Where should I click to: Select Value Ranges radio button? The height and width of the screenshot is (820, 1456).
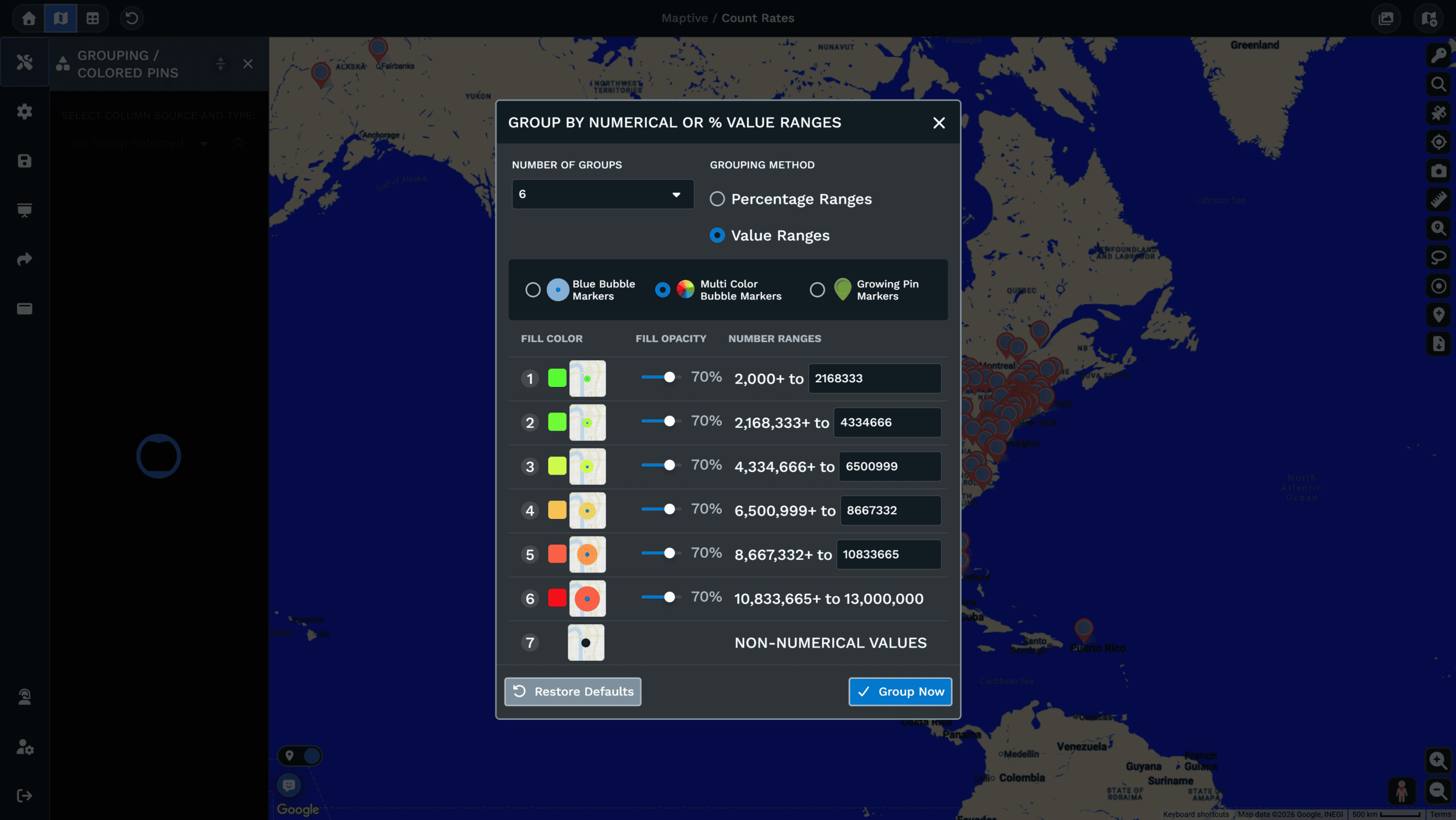point(717,236)
